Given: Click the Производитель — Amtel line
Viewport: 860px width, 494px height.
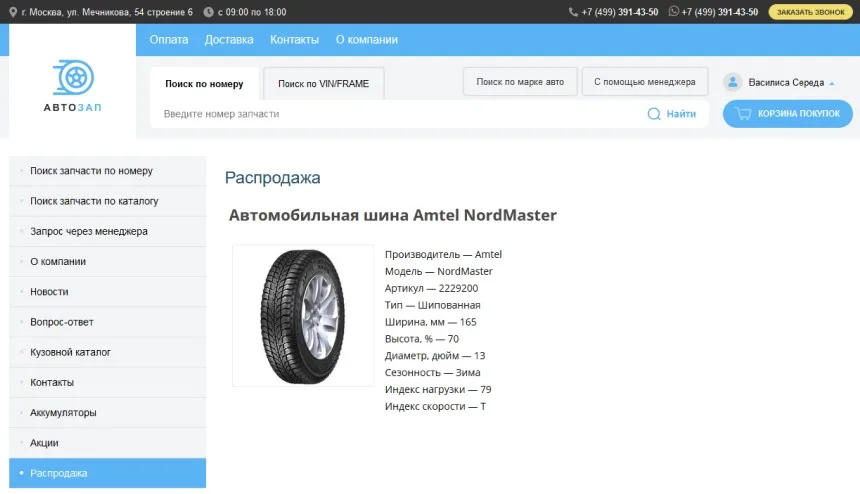Looking at the screenshot, I should click(x=443, y=254).
